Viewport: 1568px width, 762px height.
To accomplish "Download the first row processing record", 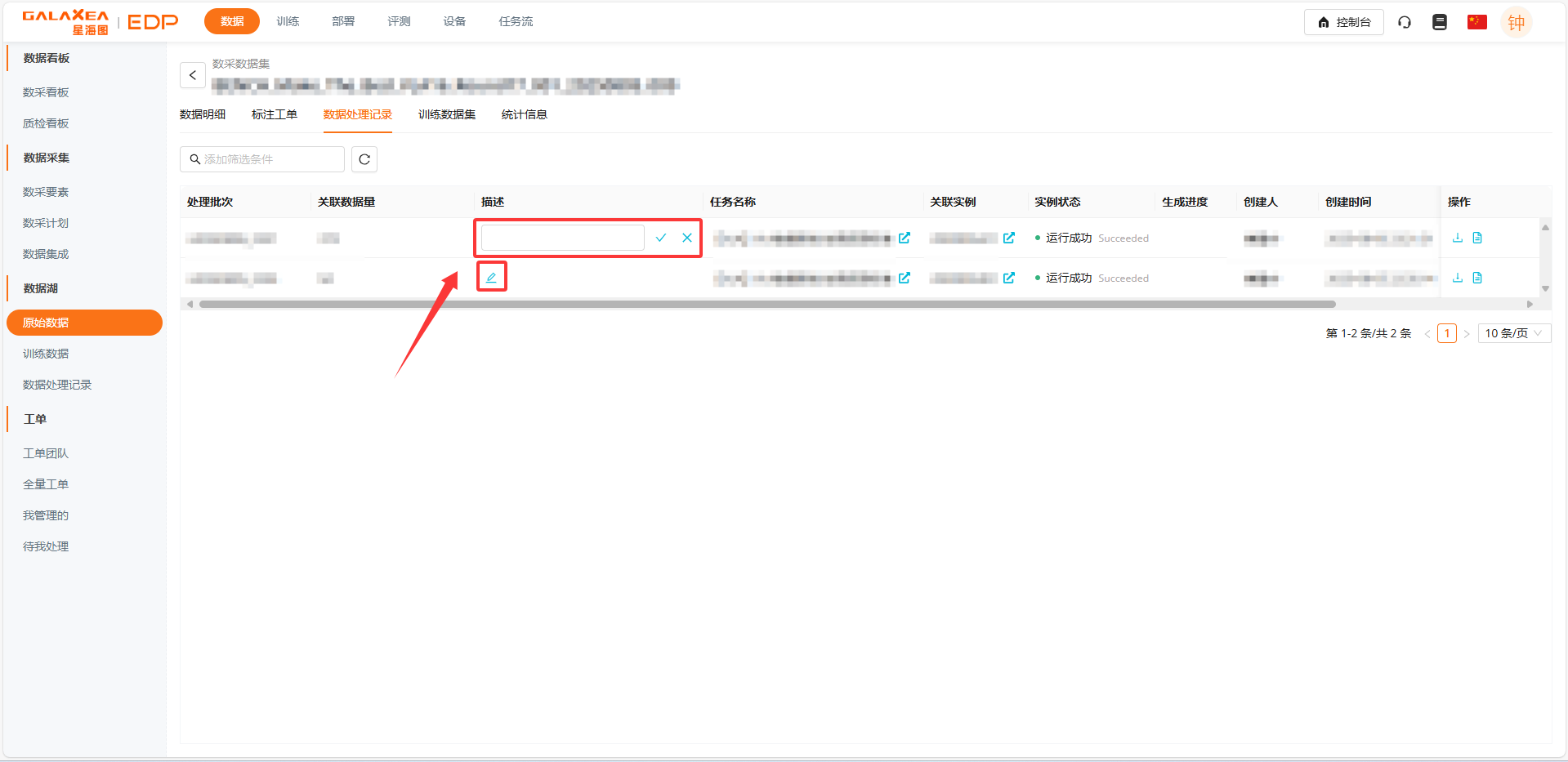I will (x=1457, y=238).
